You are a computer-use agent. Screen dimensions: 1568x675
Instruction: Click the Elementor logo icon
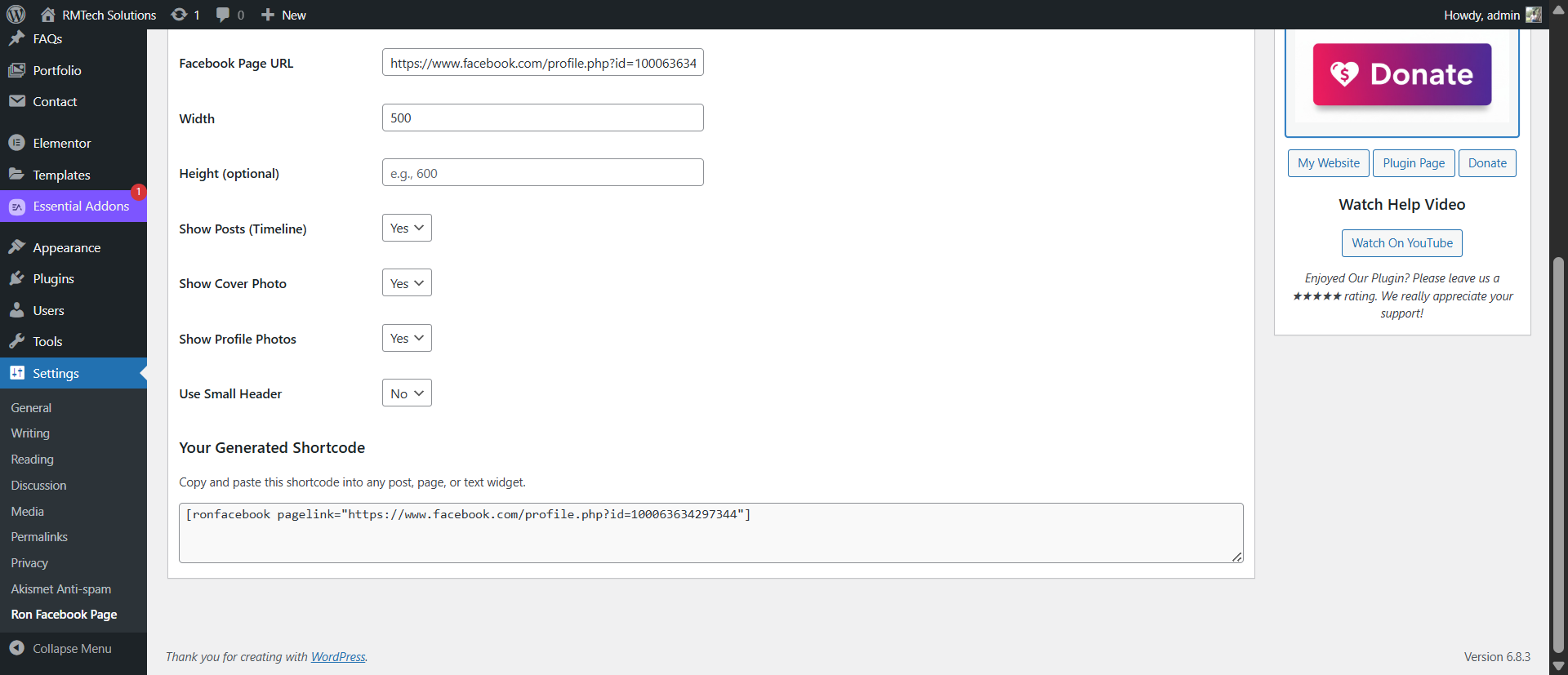(16, 143)
